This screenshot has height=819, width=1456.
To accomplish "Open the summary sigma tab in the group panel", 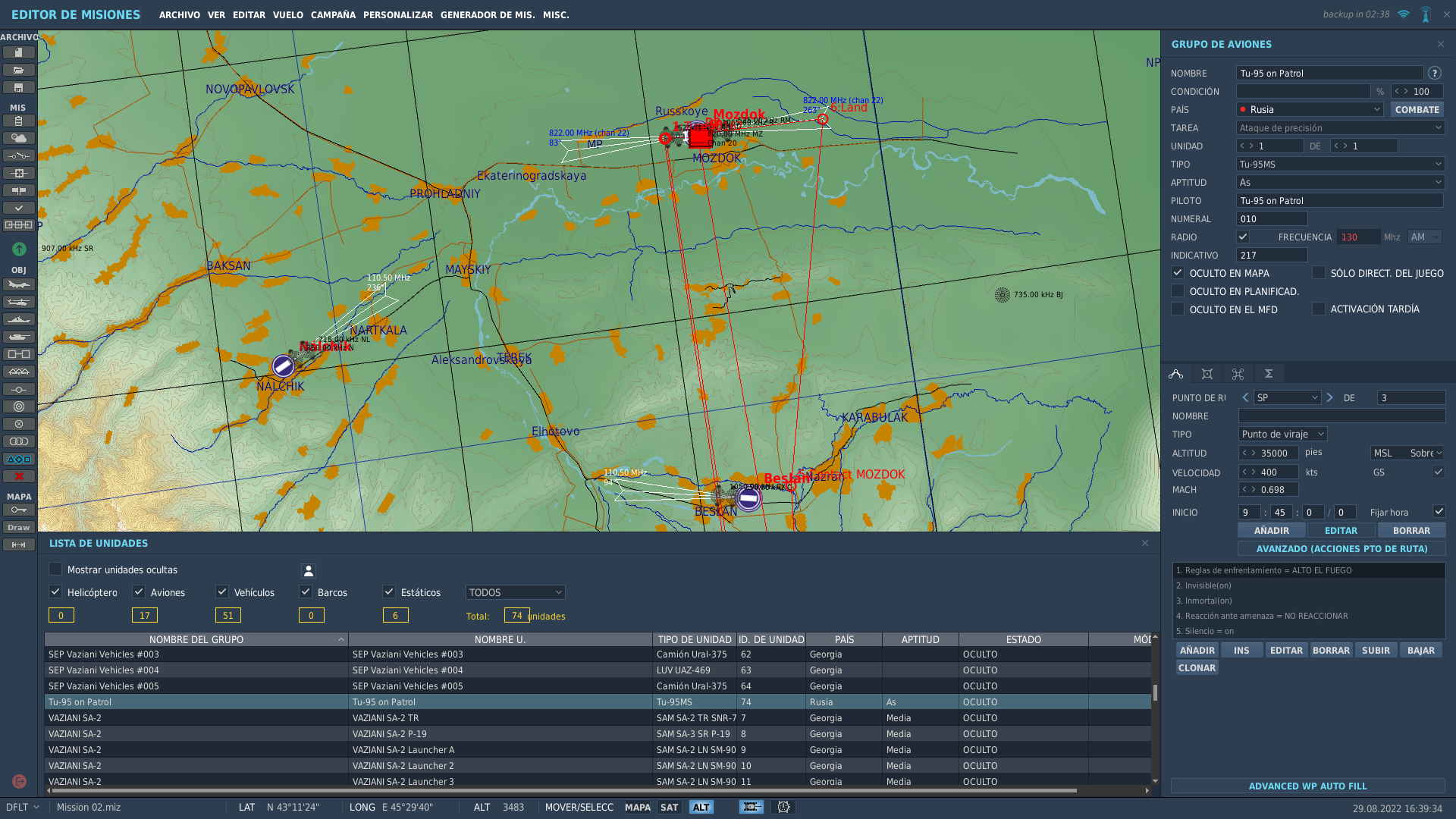I will pyautogui.click(x=1268, y=374).
